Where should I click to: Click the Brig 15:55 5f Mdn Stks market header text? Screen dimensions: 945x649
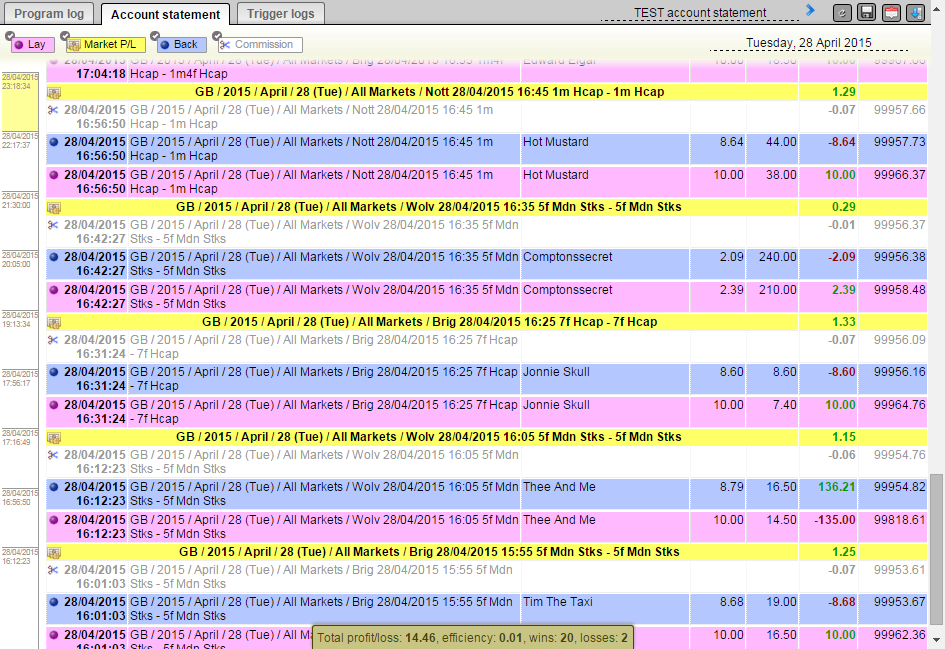click(429, 552)
